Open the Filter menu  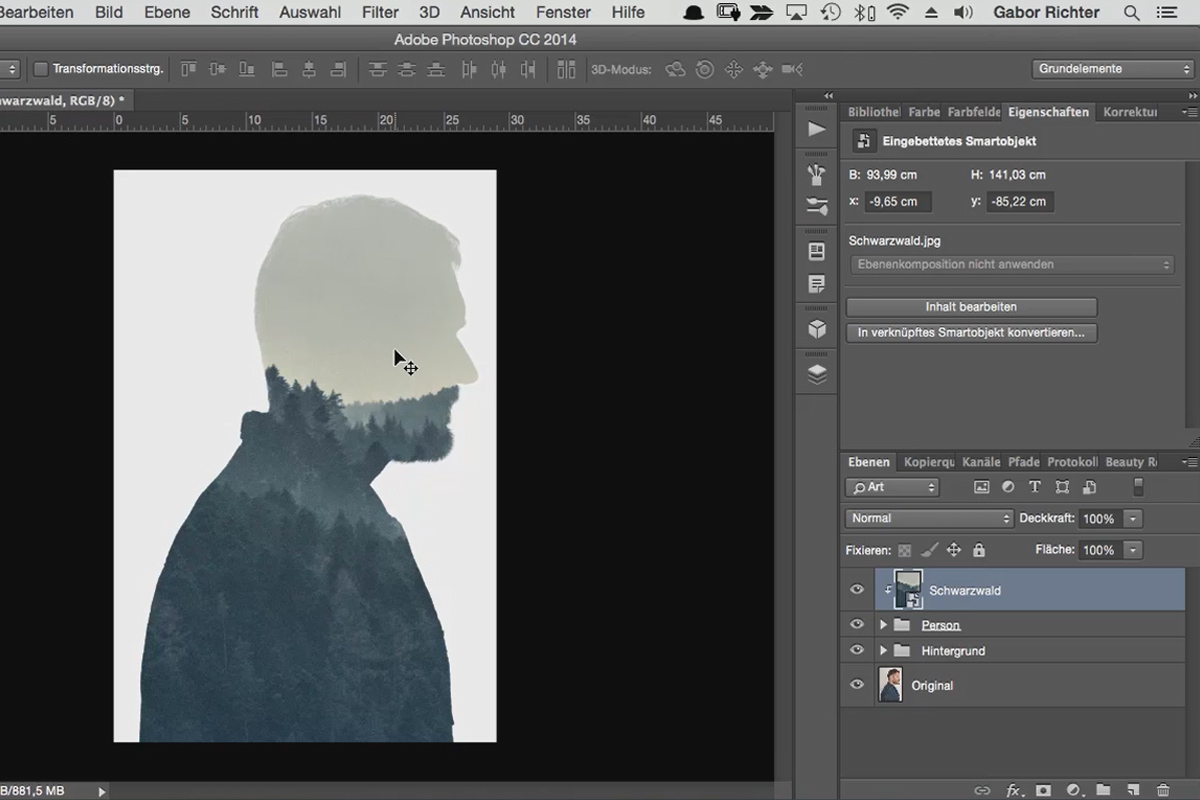pyautogui.click(x=380, y=12)
